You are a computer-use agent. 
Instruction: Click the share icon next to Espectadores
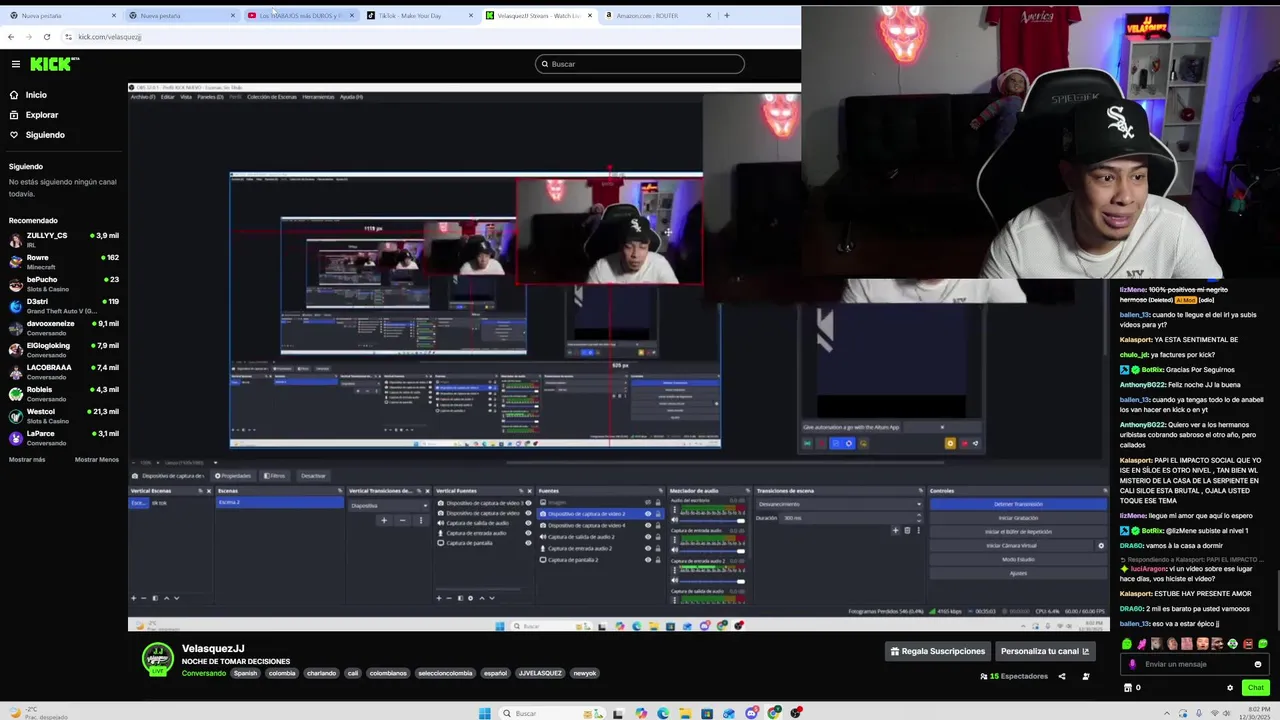[1062, 676]
